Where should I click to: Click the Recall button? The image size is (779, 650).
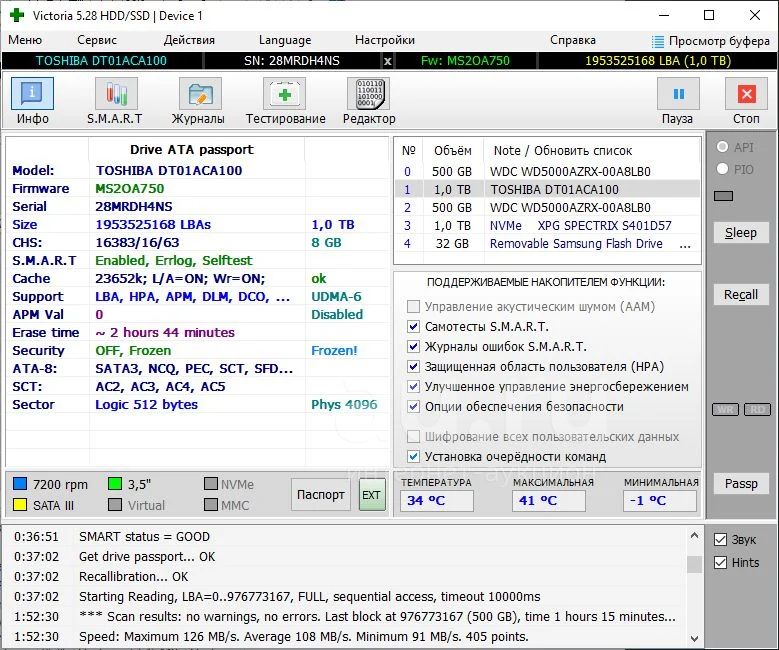[741, 295]
